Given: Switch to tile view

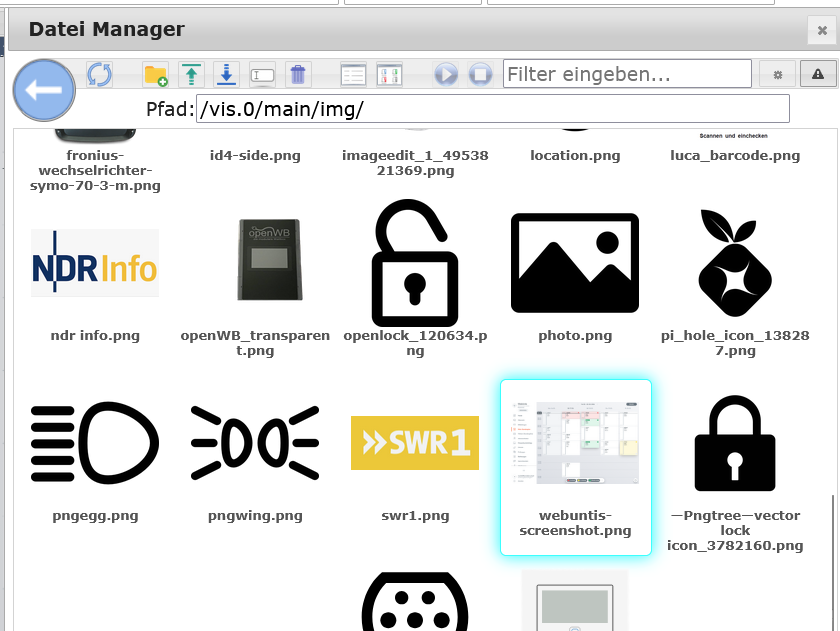Looking at the screenshot, I should (389, 74).
